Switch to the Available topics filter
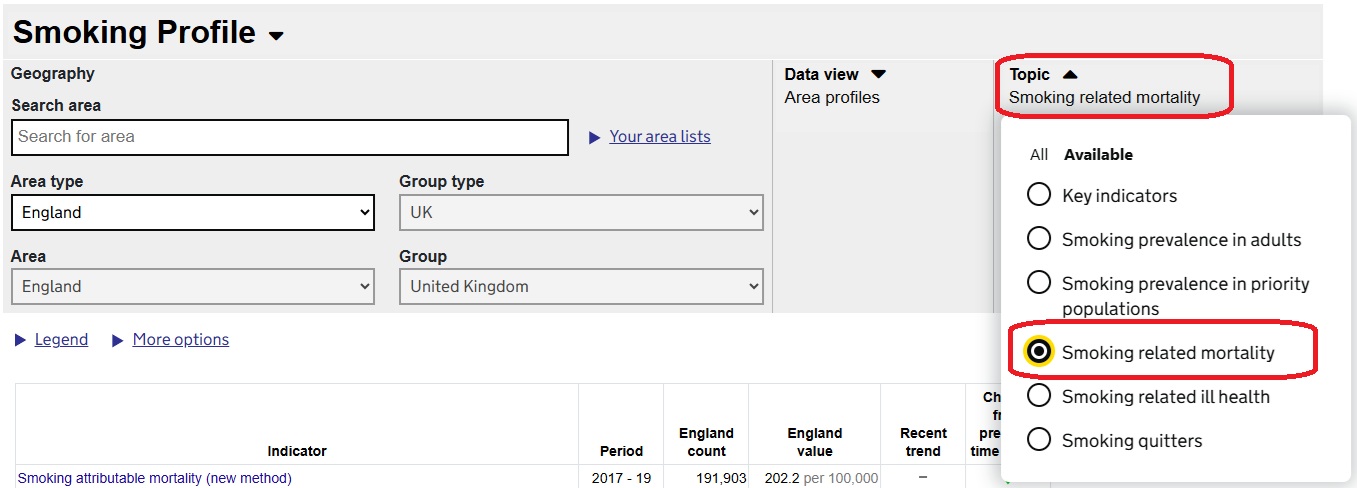The image size is (1357, 488). [x=1098, y=155]
